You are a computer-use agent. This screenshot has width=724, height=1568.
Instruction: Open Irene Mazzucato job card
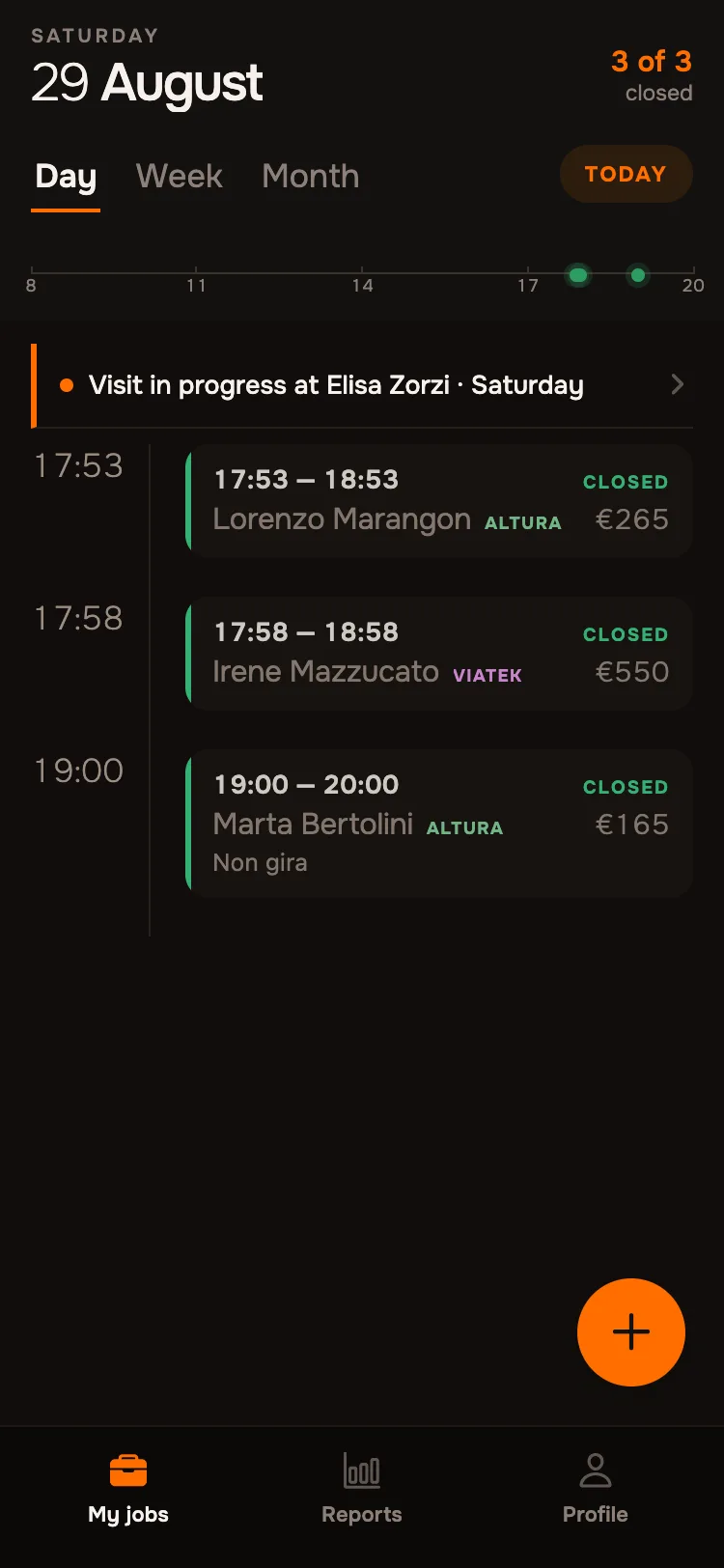coord(439,653)
